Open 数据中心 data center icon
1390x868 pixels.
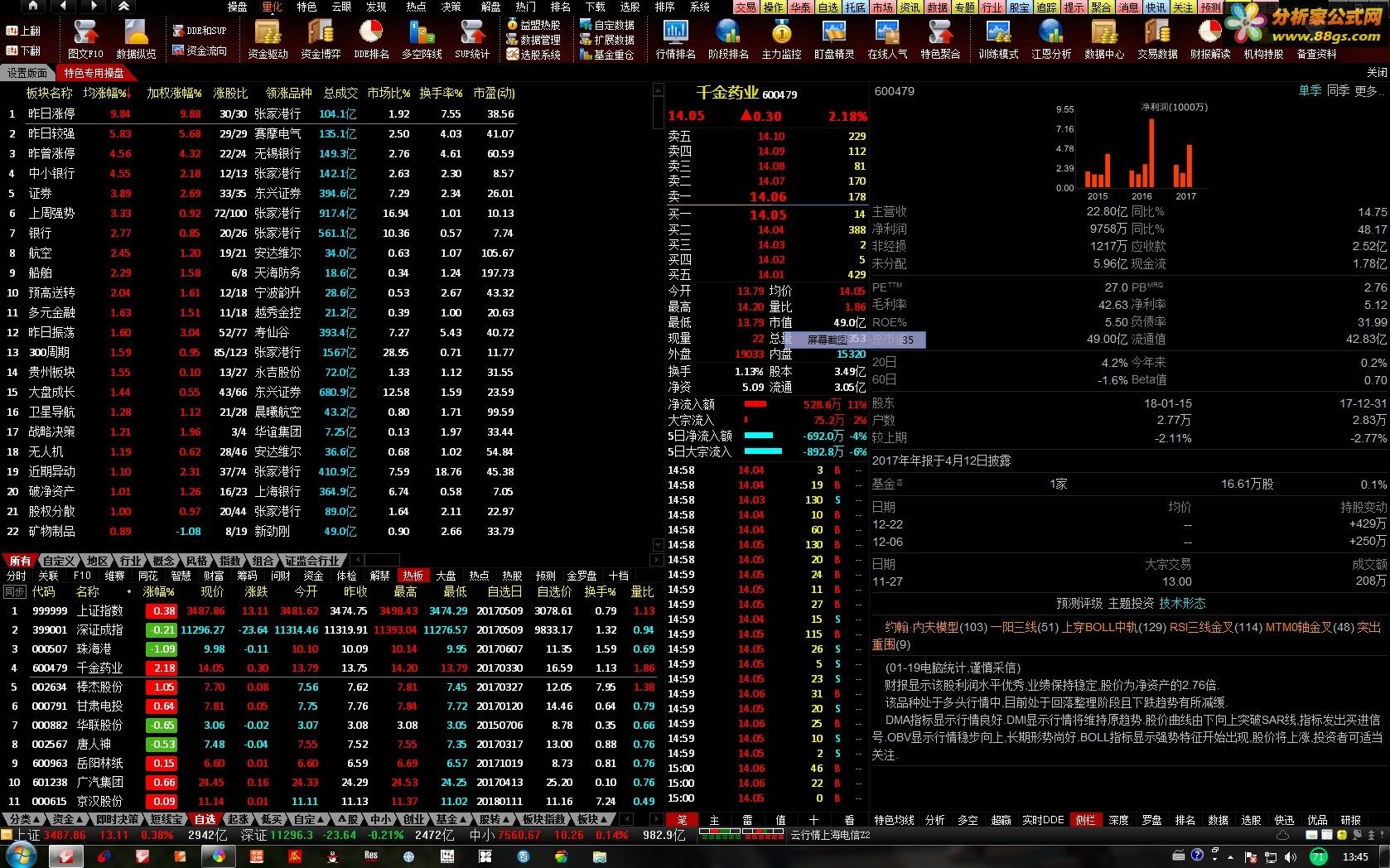pos(1104,39)
